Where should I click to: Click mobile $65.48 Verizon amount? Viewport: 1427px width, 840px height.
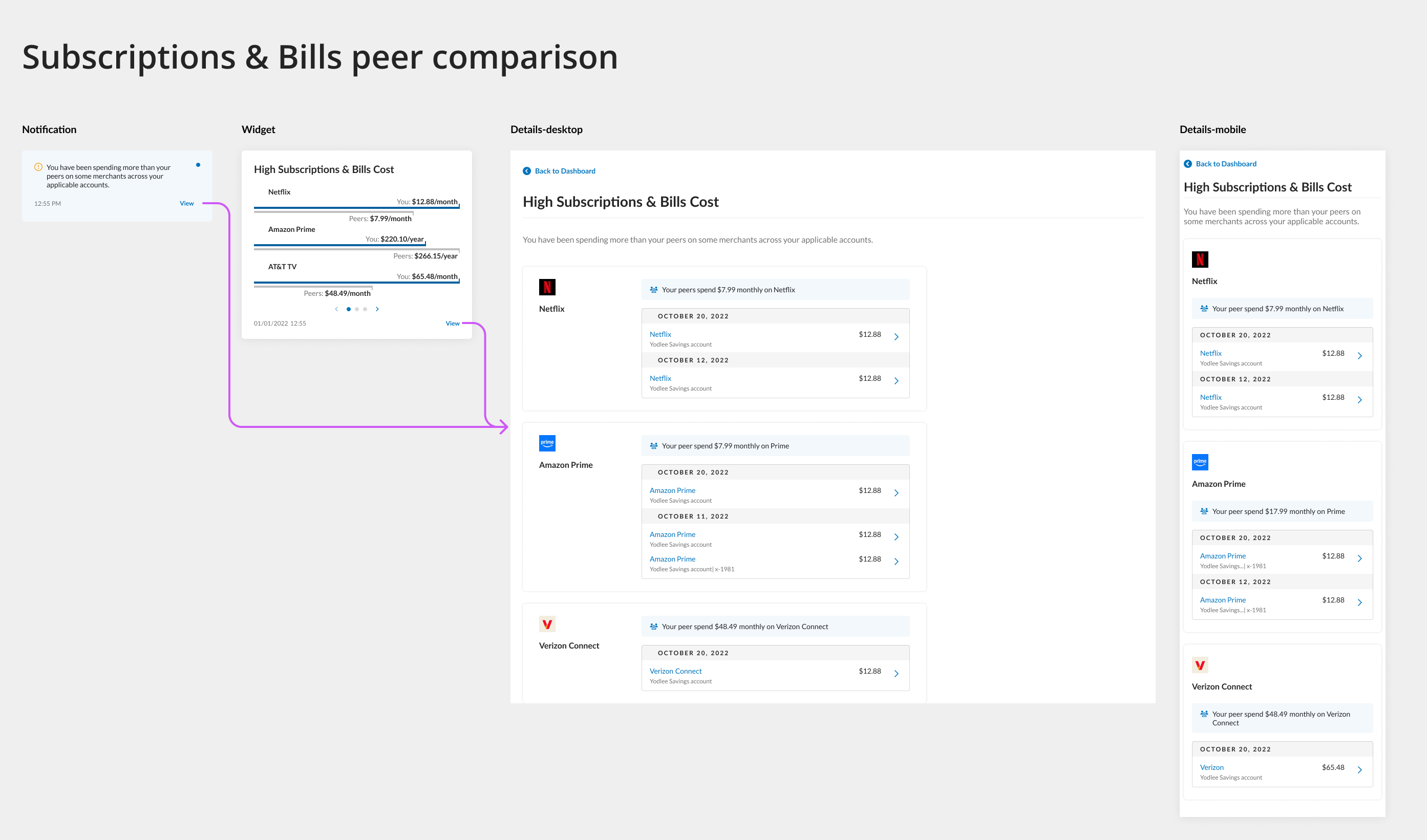pyautogui.click(x=1333, y=767)
